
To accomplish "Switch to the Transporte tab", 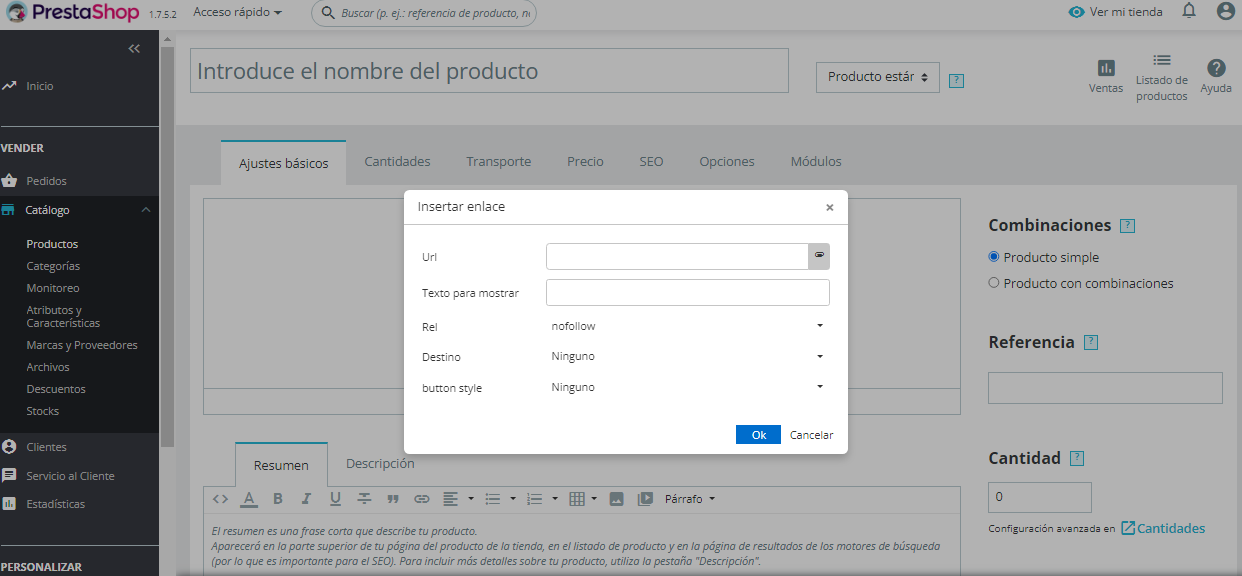I will point(498,161).
